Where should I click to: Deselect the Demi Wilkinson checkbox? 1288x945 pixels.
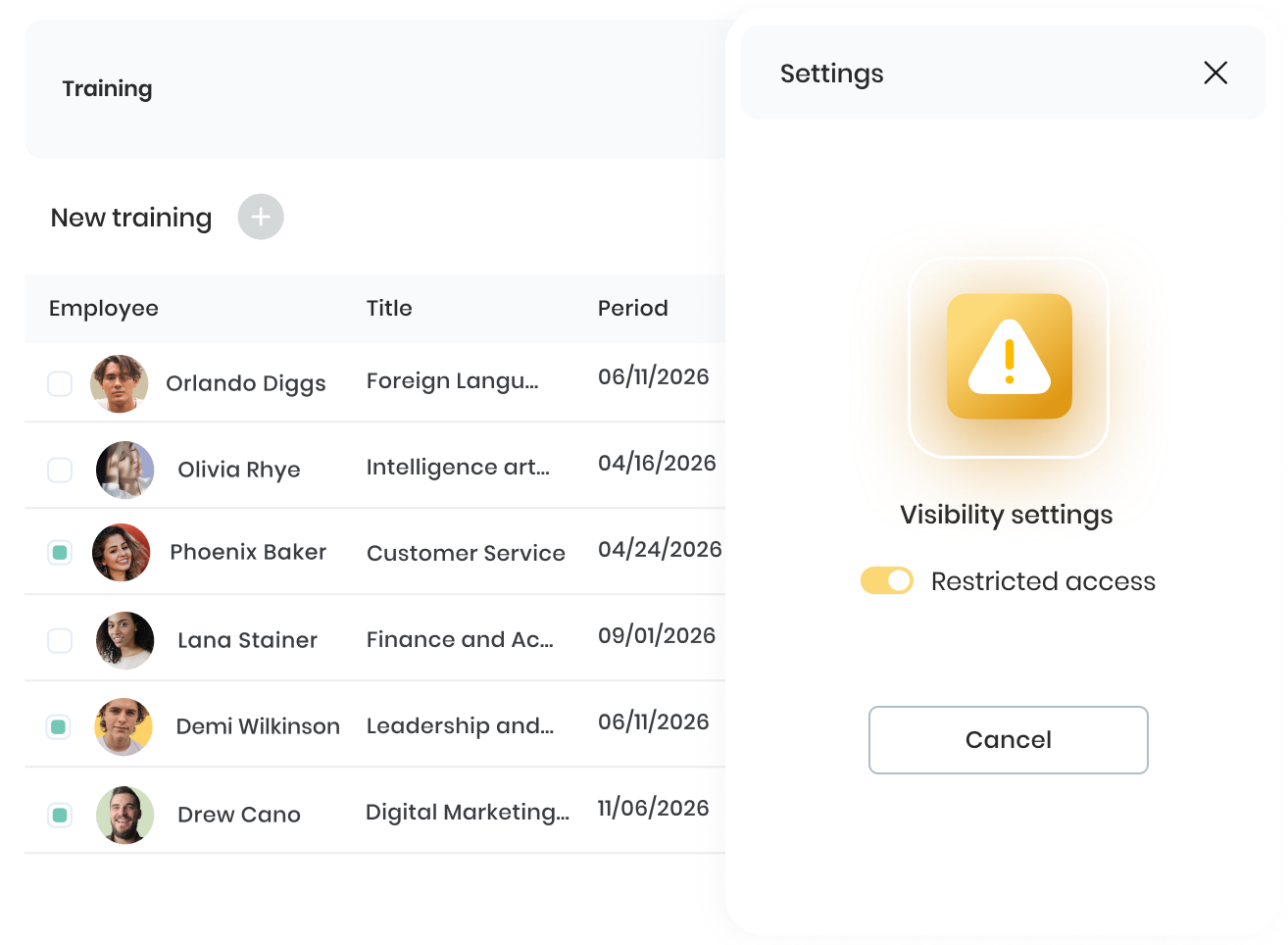(x=59, y=726)
